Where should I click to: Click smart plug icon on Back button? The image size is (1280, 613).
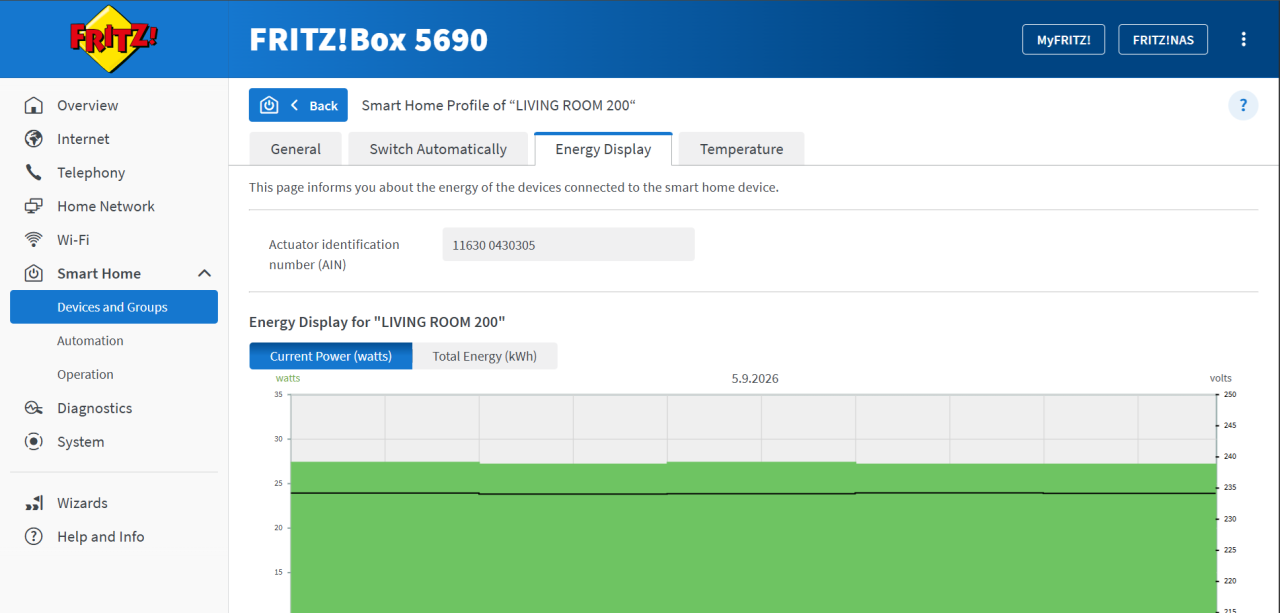coord(269,105)
